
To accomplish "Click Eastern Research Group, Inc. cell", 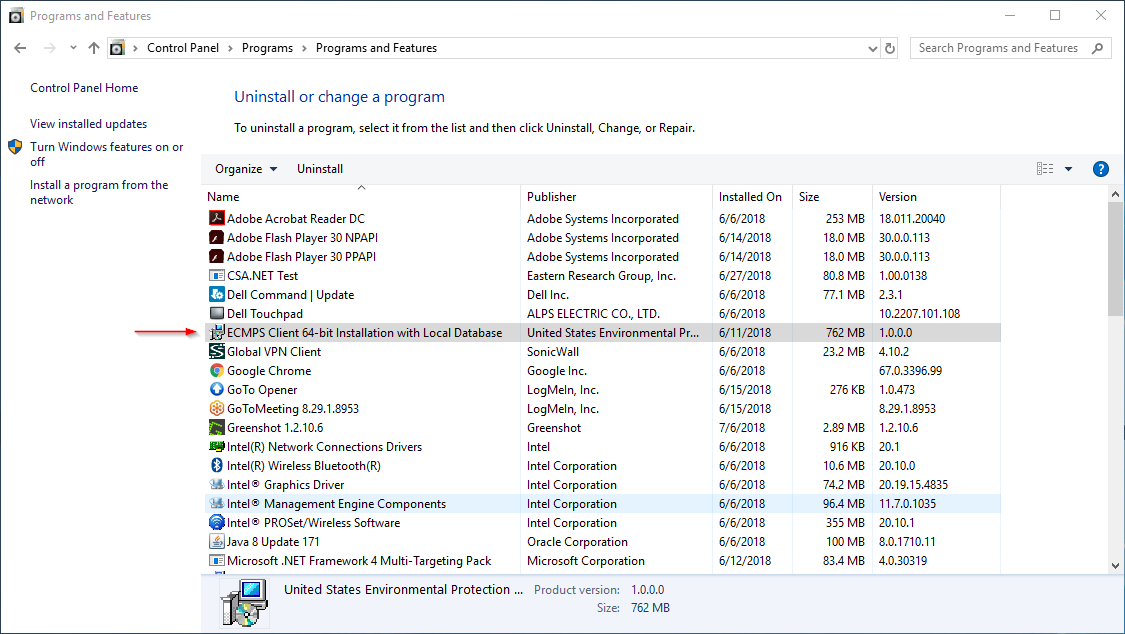I will (601, 275).
